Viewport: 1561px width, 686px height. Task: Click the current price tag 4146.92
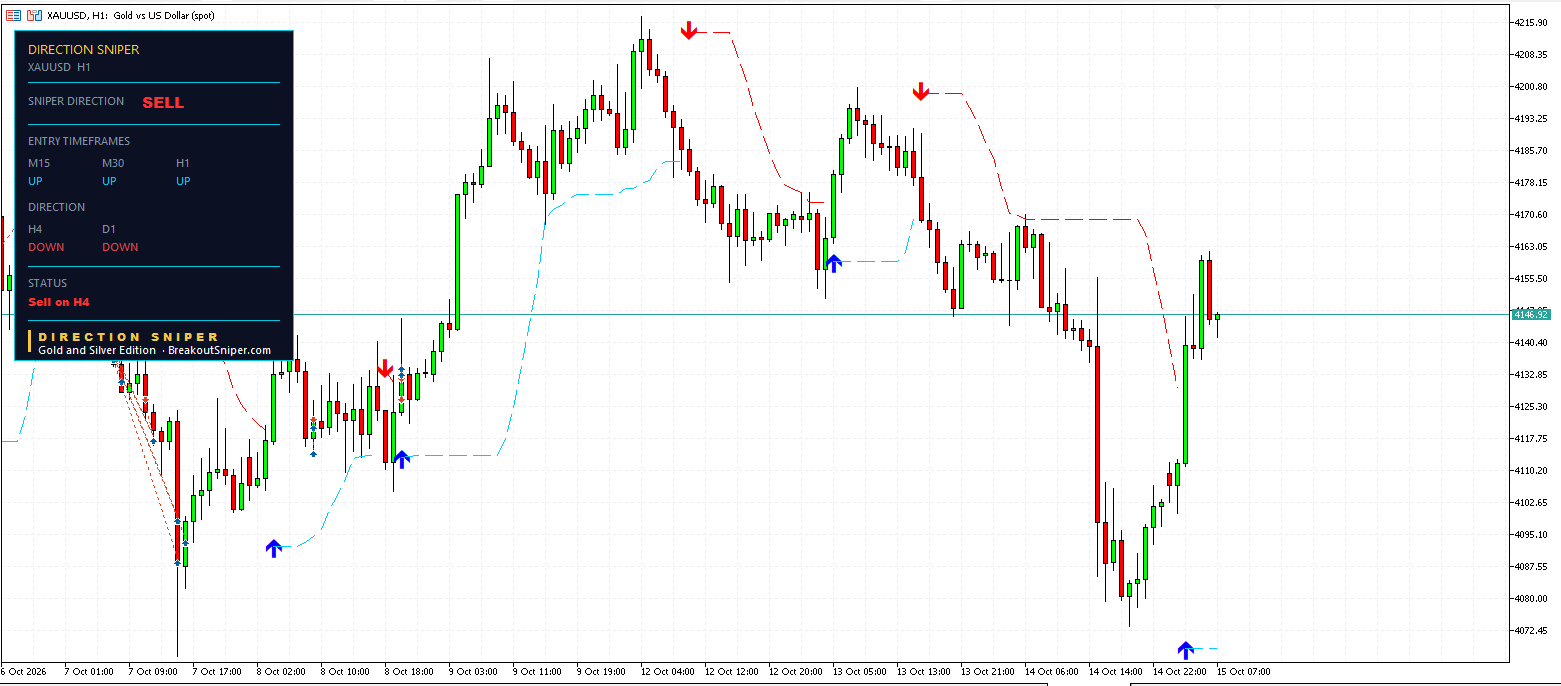1531,314
